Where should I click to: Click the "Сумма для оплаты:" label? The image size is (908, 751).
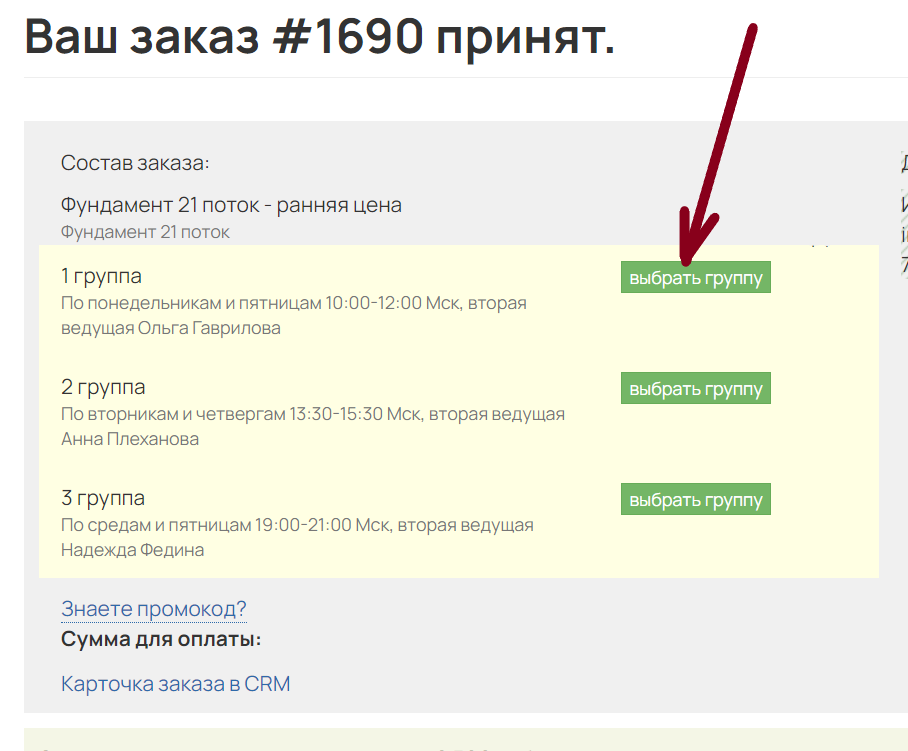(161, 639)
